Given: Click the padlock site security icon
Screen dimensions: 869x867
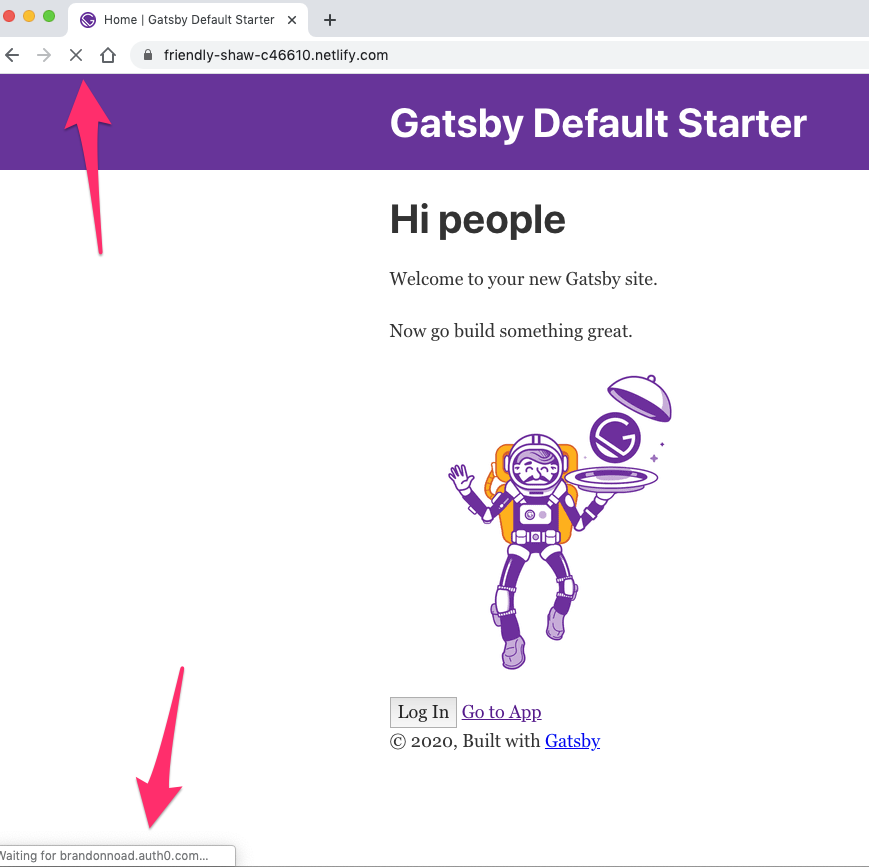Looking at the screenshot, I should pos(147,55).
